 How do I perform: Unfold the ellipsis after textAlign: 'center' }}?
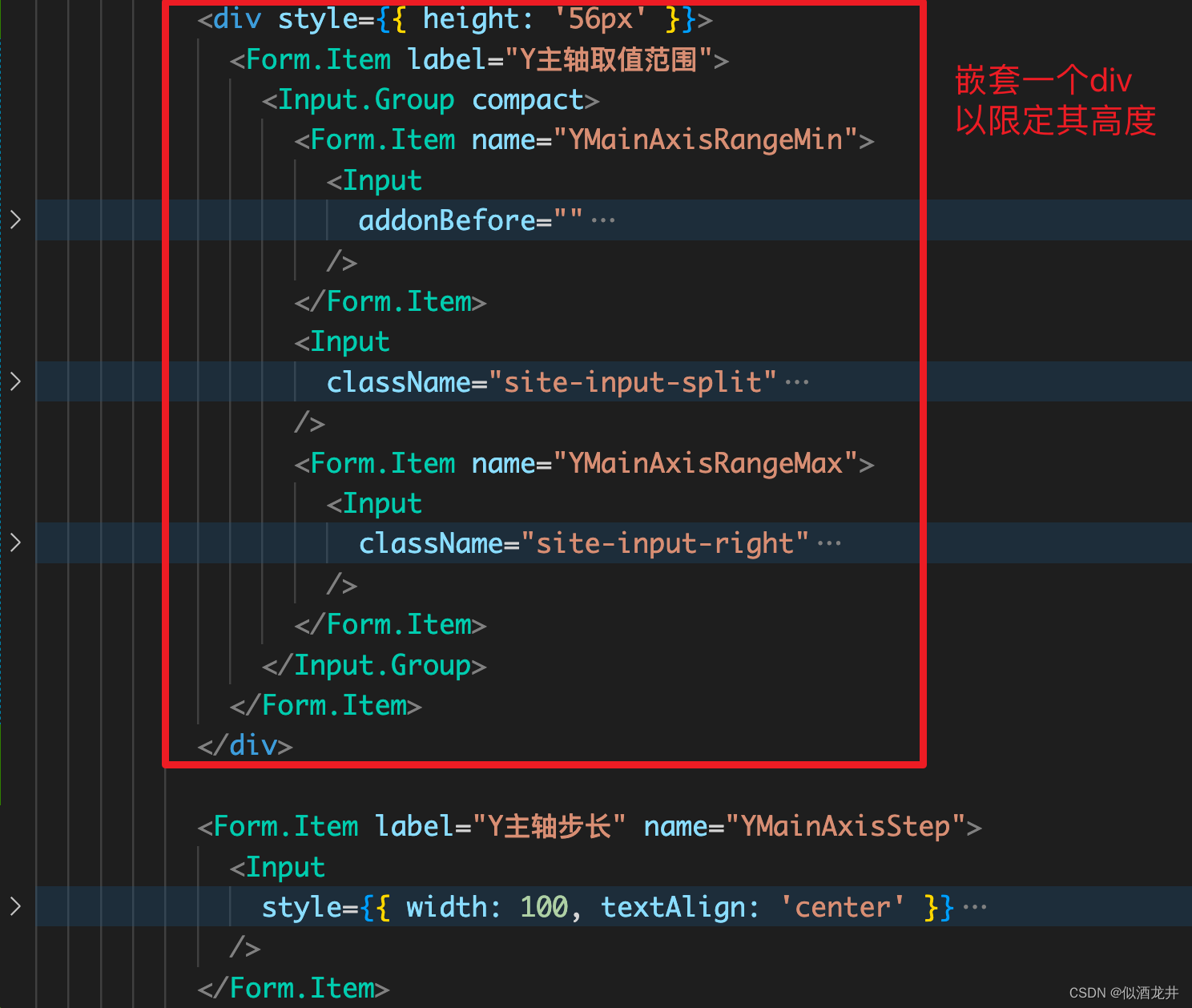point(975,907)
